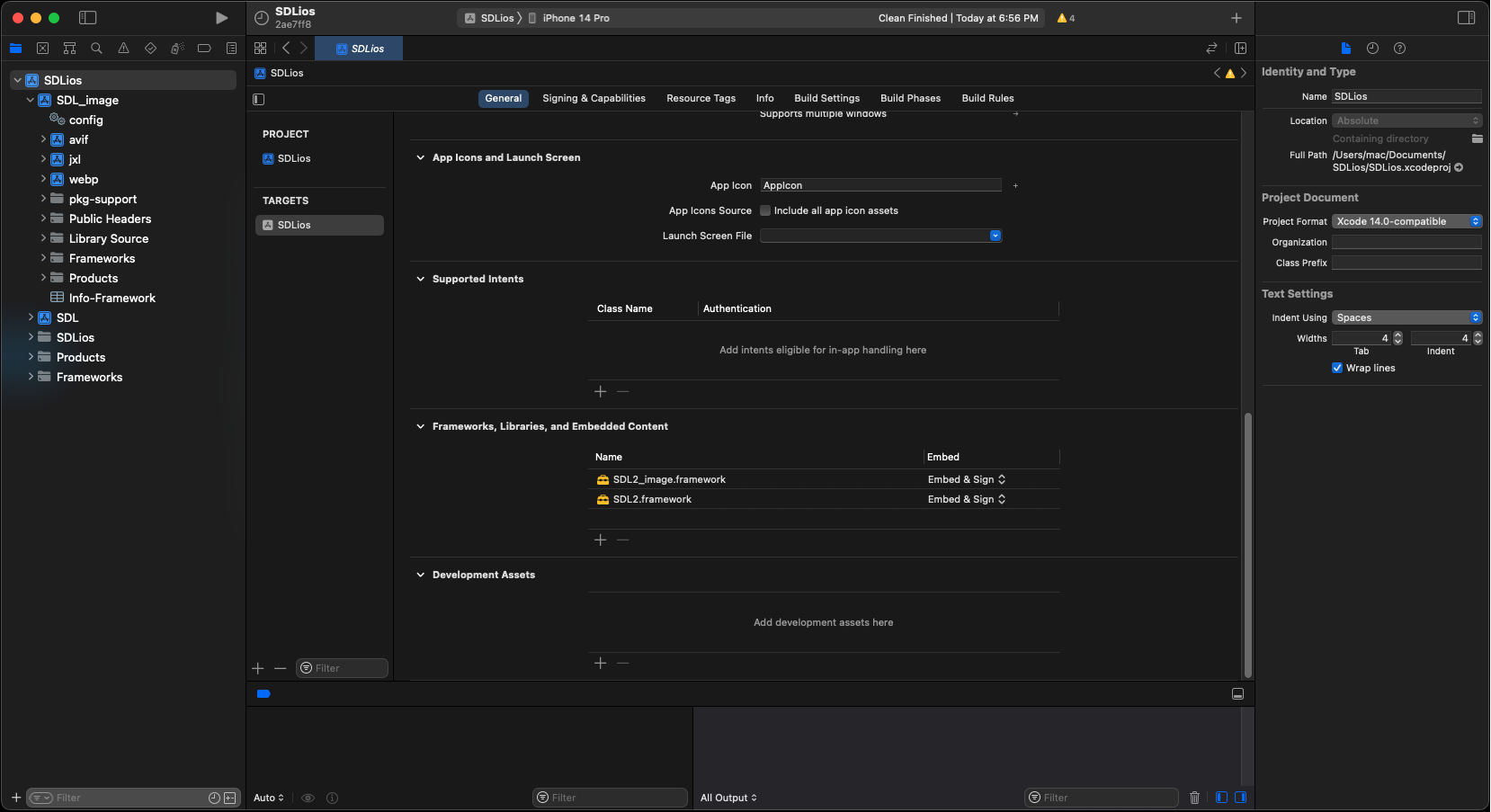Toggle code review mode arrows
Screen dimensions: 1491x812
[1211, 49]
